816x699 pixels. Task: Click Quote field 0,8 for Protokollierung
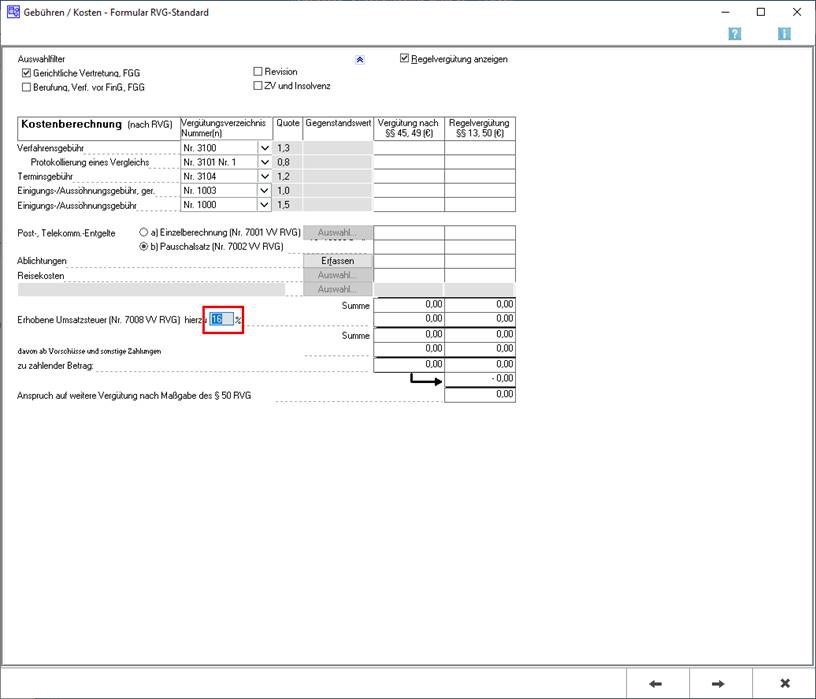coord(288,162)
